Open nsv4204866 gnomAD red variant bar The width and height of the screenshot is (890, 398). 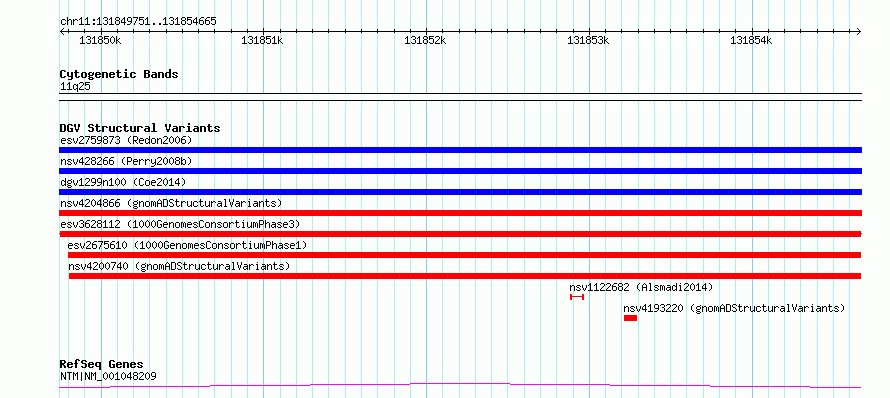(x=460, y=213)
